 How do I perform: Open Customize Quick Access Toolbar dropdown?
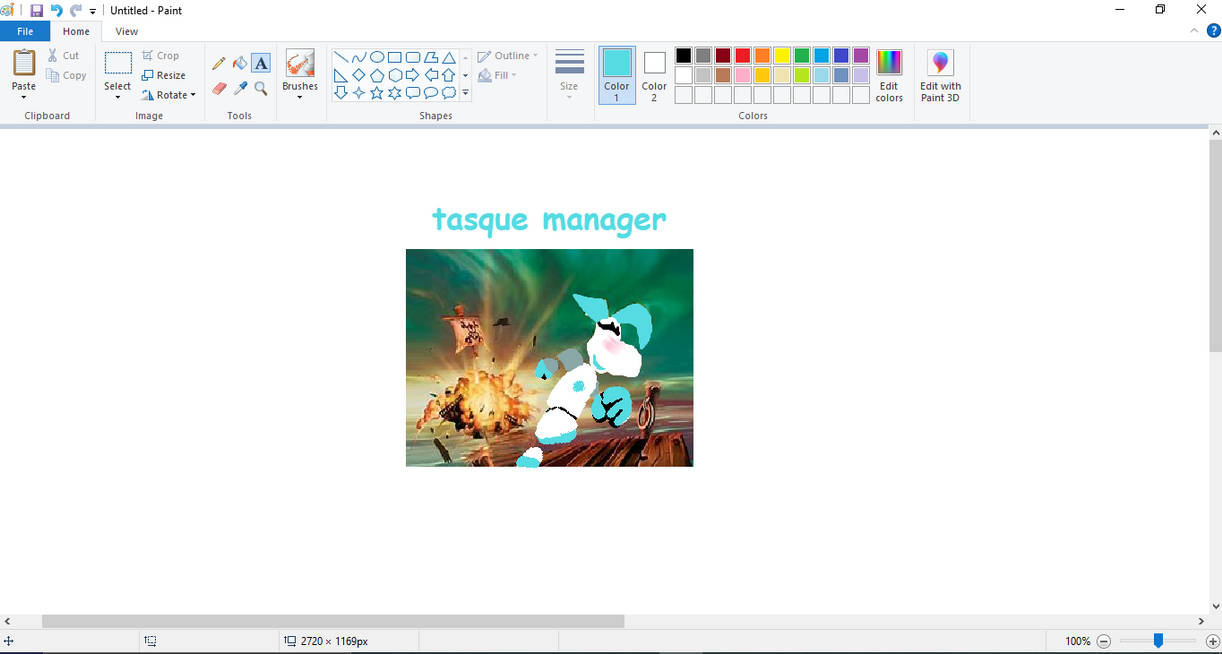93,11
